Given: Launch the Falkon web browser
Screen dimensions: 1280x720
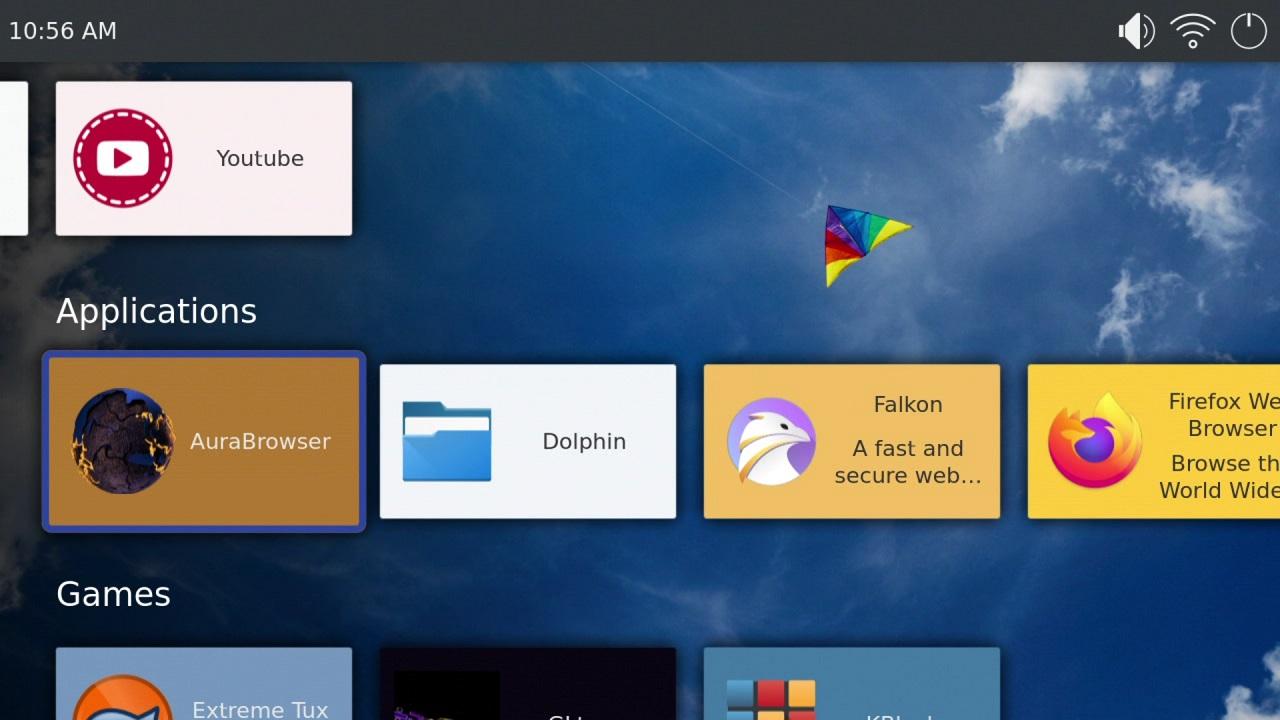Looking at the screenshot, I should coord(851,441).
